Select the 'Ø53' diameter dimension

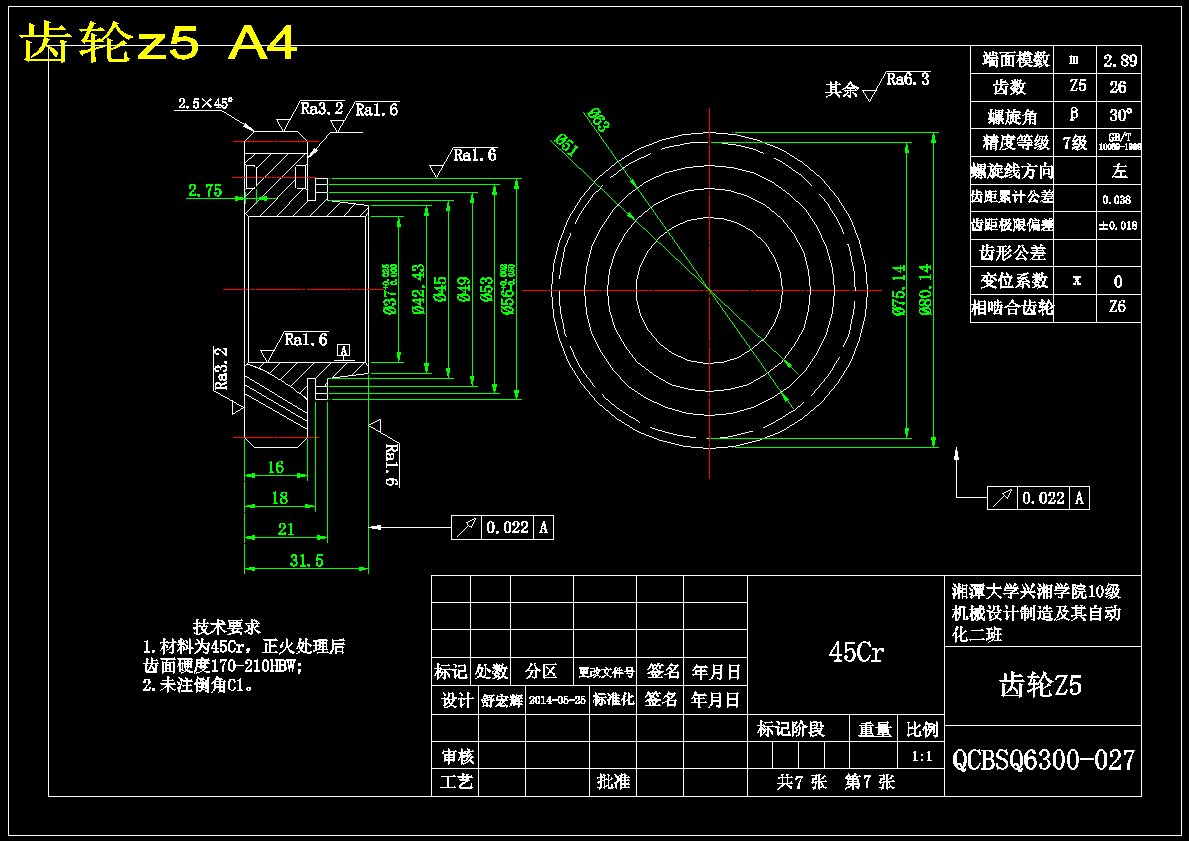pos(487,290)
